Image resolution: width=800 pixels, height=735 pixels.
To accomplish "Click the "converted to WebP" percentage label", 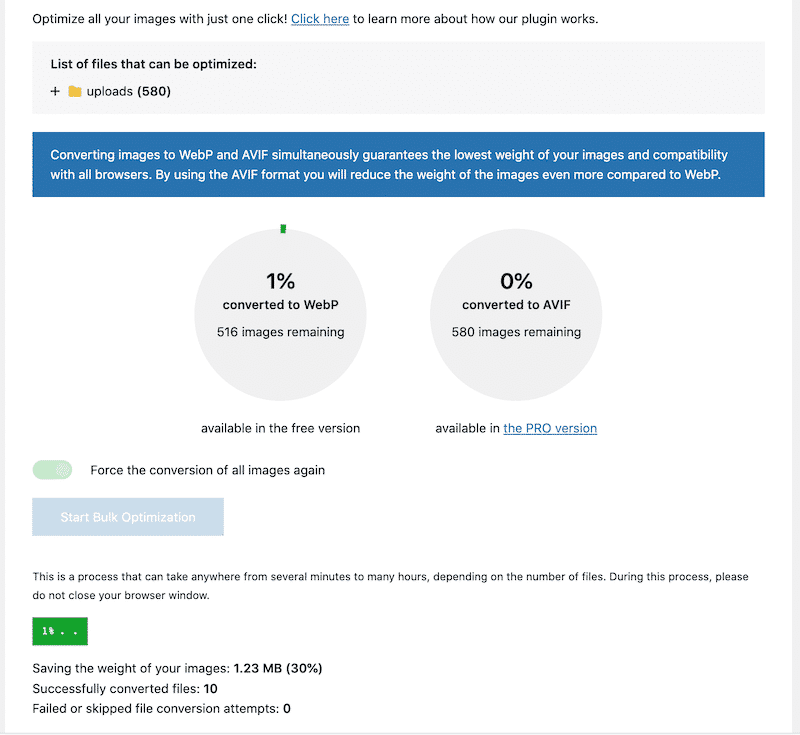I will [x=281, y=281].
